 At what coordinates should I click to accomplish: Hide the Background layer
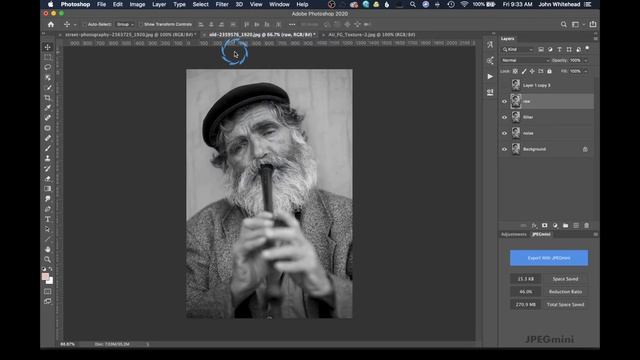tap(504, 149)
